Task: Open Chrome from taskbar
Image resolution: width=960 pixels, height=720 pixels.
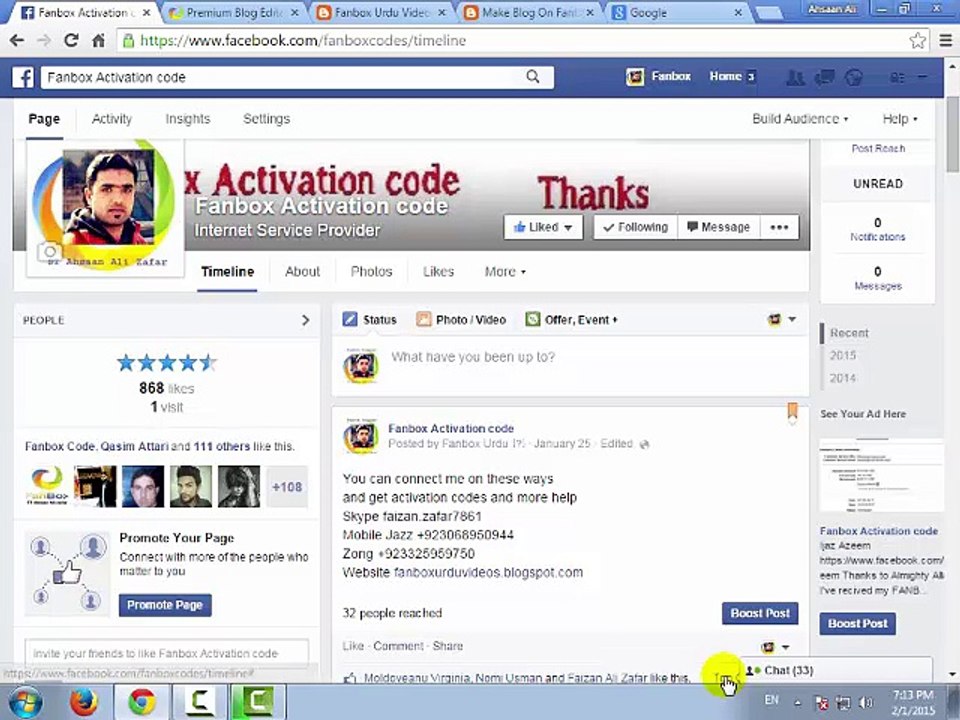Action: (141, 702)
